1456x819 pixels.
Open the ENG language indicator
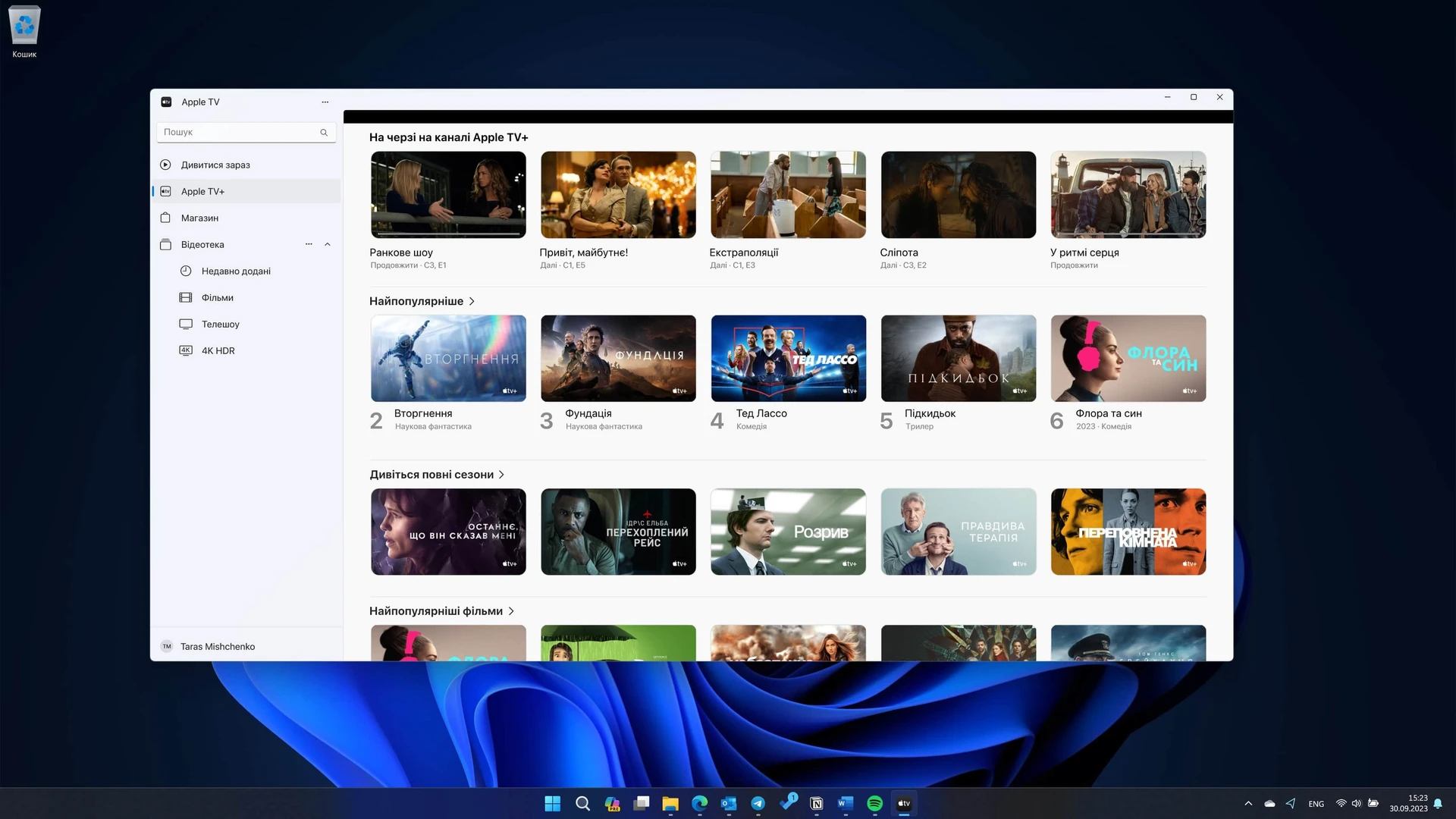coord(1316,804)
